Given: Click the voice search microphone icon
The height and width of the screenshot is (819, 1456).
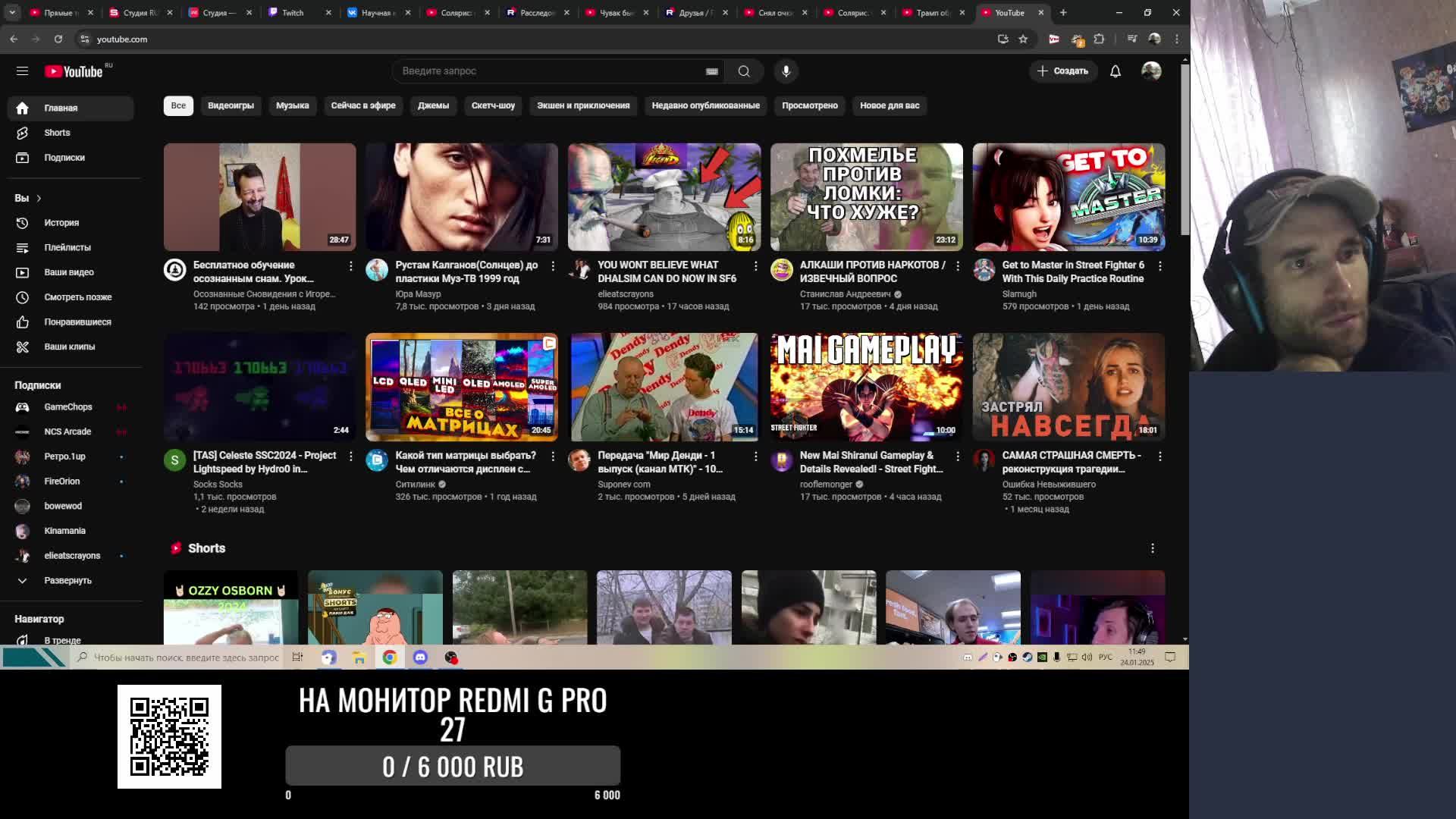Looking at the screenshot, I should [786, 71].
